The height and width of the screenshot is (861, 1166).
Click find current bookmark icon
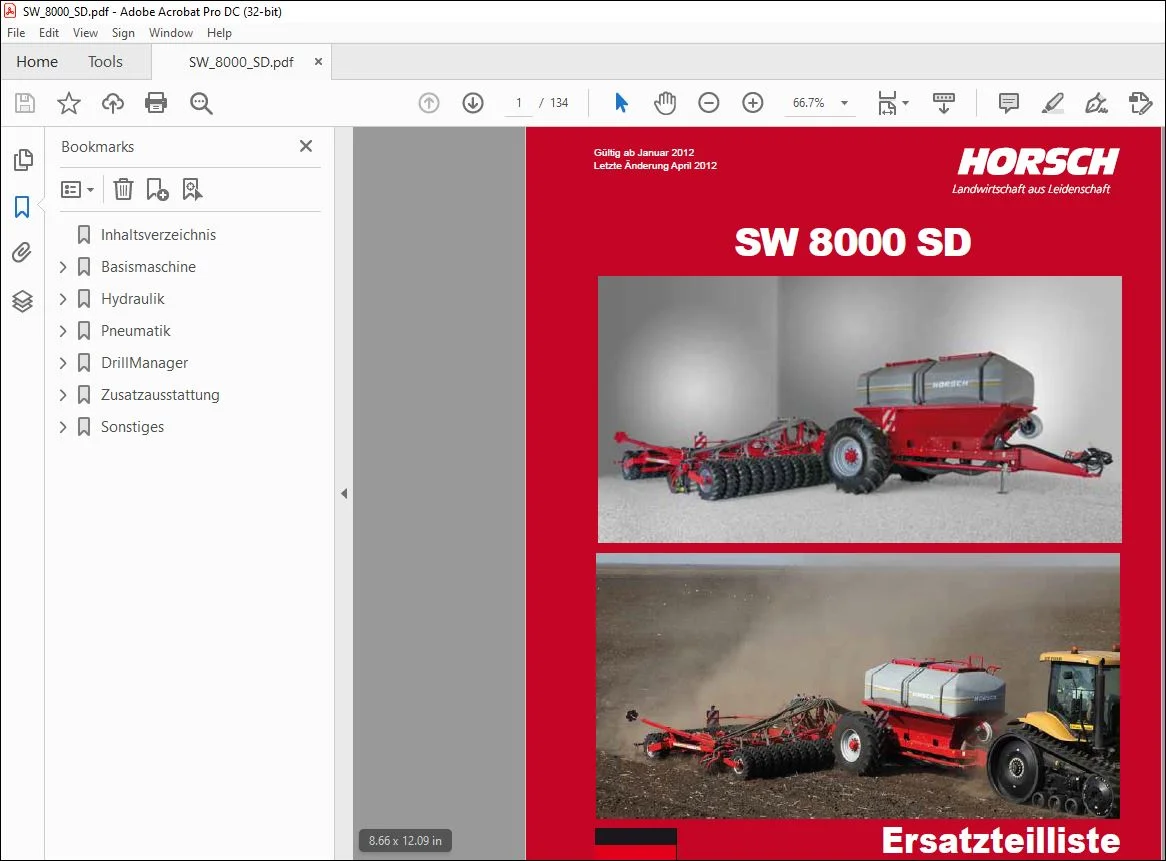(x=192, y=190)
